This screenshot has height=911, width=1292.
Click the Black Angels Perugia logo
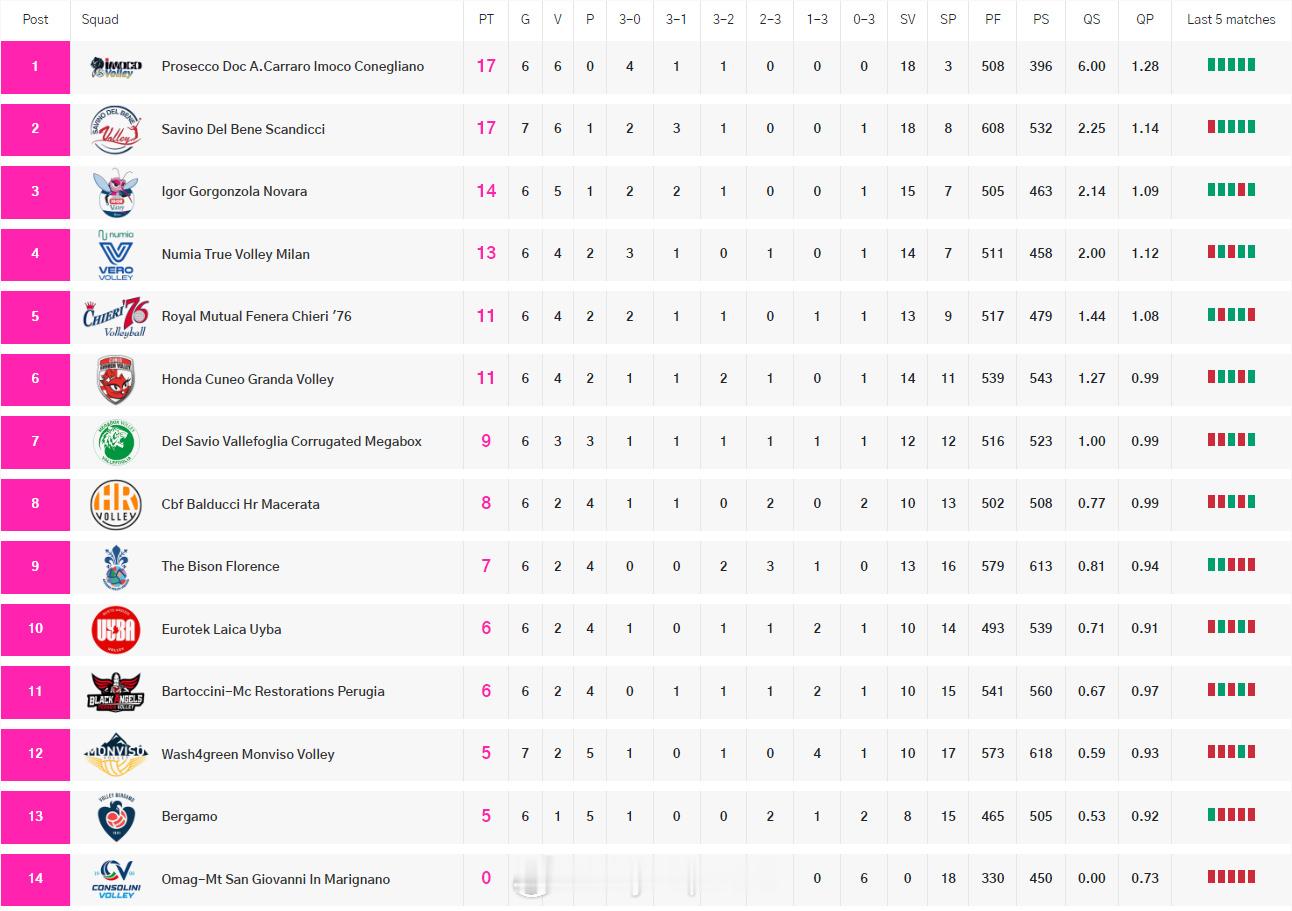click(x=116, y=692)
